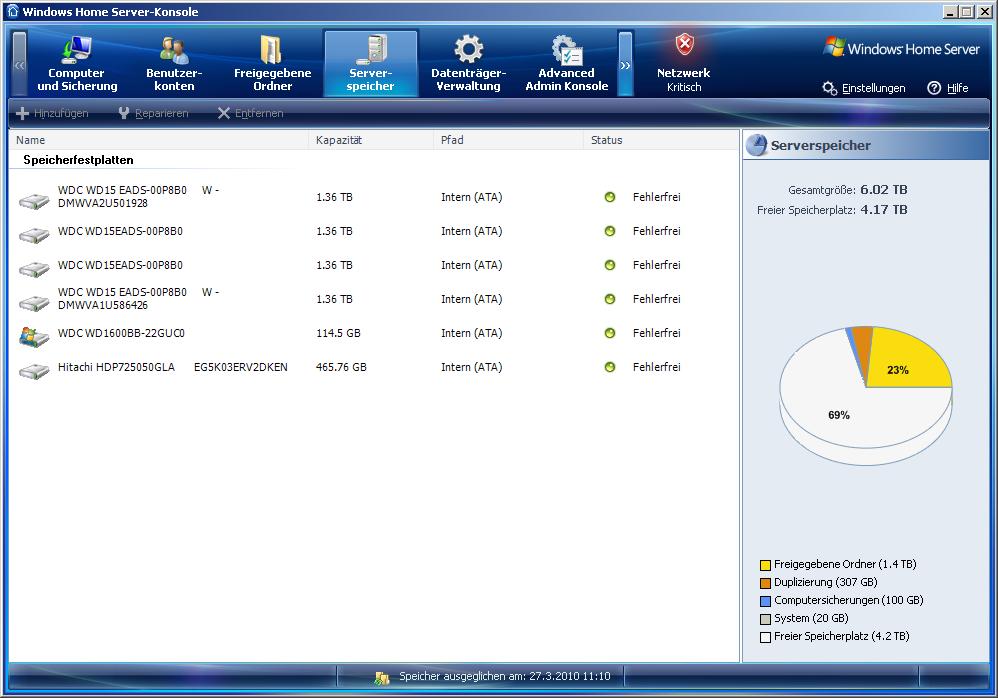
Task: Click Windows Home Server logo
Action: 901,48
